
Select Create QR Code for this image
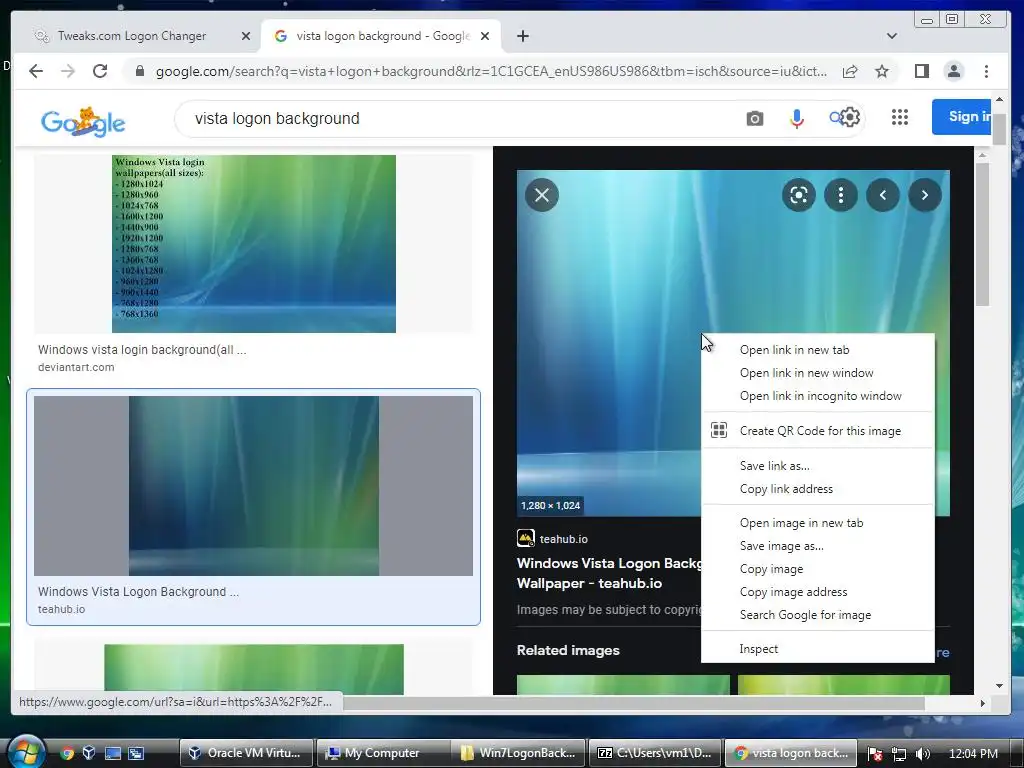pos(818,431)
